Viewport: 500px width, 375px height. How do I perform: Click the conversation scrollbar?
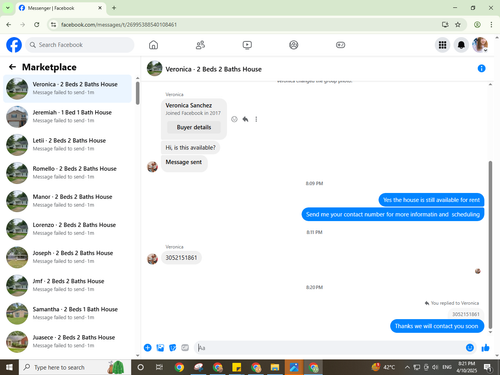pos(490,245)
